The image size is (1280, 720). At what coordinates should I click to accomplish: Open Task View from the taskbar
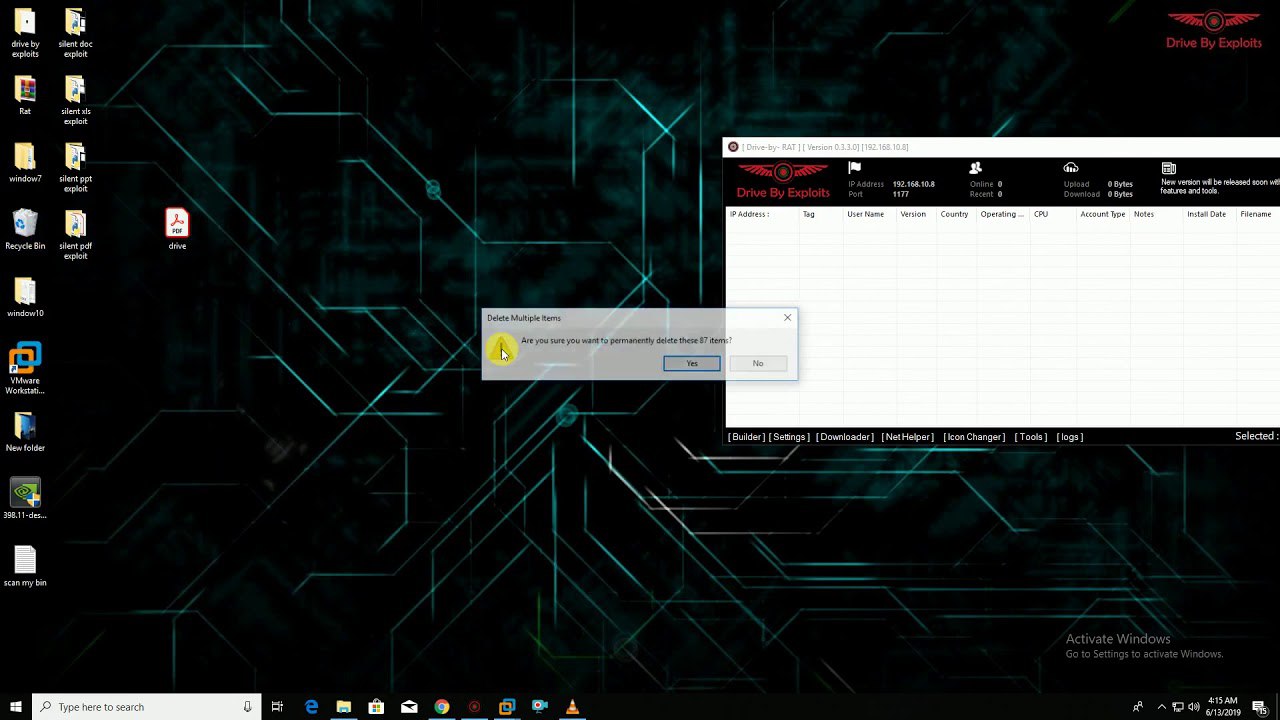[x=278, y=707]
